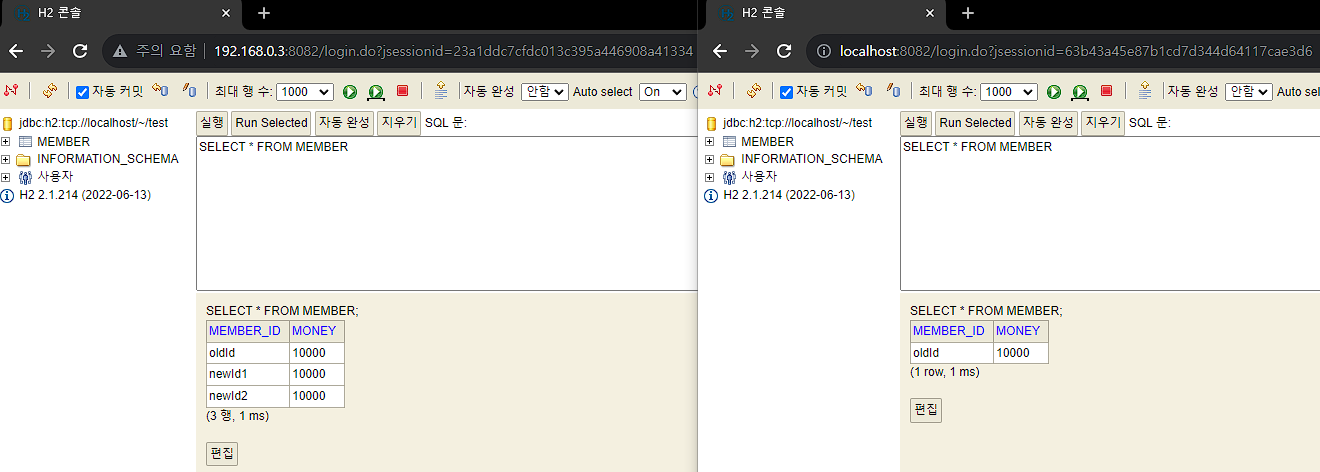Expand MEMBER table node in left console

[7, 142]
